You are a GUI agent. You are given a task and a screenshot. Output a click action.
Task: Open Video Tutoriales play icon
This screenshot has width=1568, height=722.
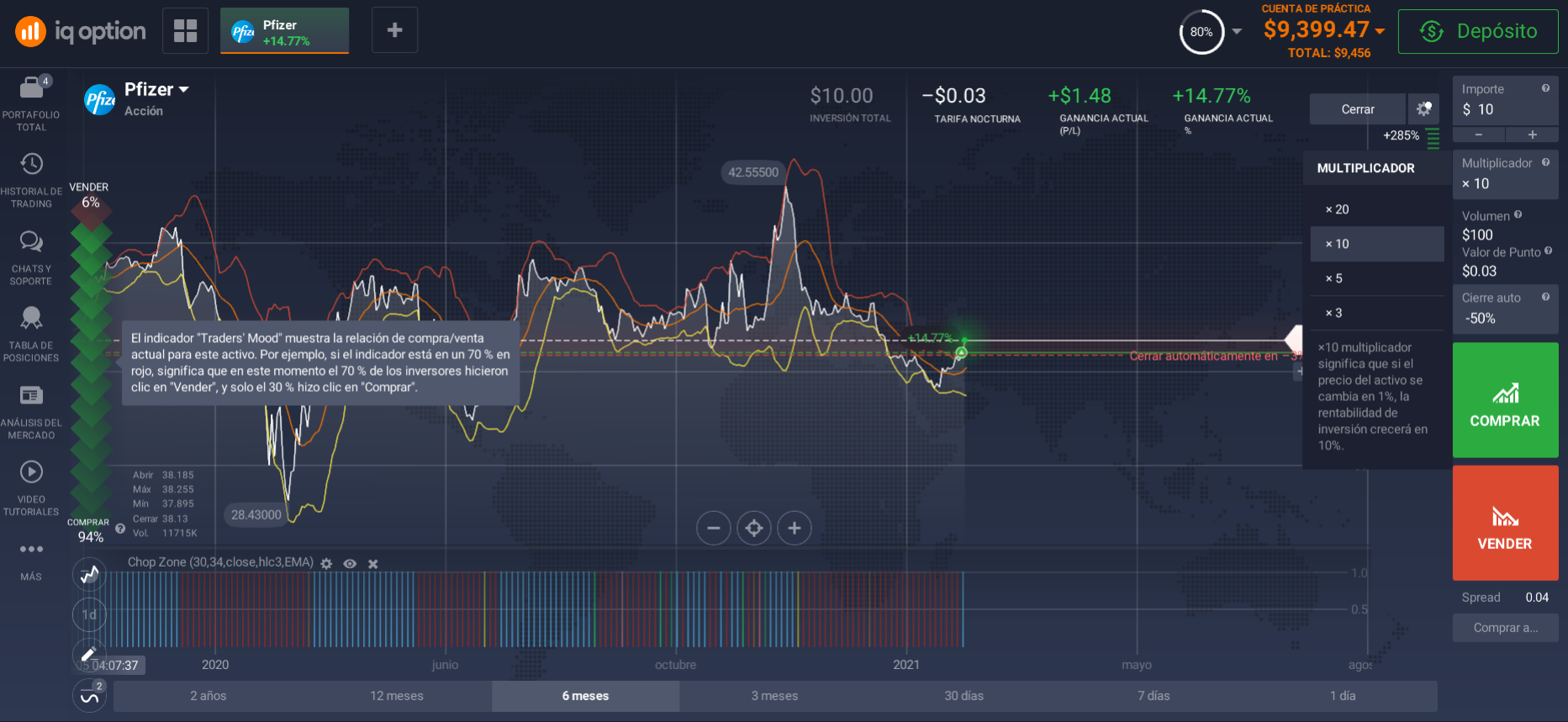tap(31, 472)
